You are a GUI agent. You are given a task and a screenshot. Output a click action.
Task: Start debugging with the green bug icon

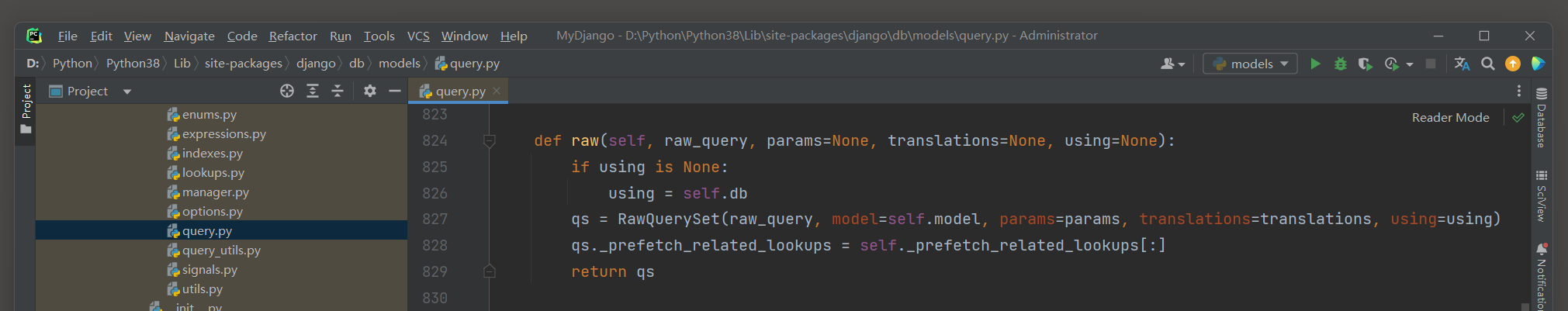1340,64
